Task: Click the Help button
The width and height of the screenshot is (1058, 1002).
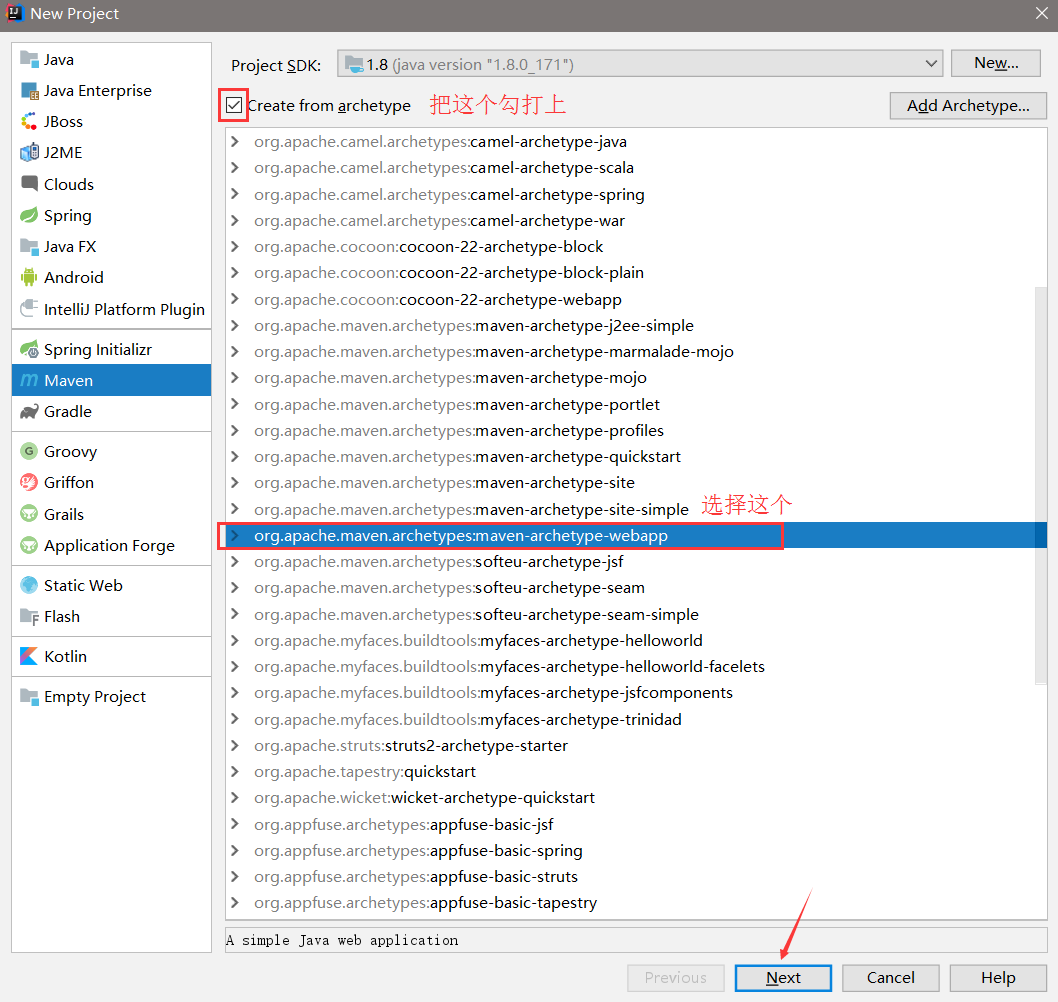Action: pyautogui.click(x=998, y=978)
